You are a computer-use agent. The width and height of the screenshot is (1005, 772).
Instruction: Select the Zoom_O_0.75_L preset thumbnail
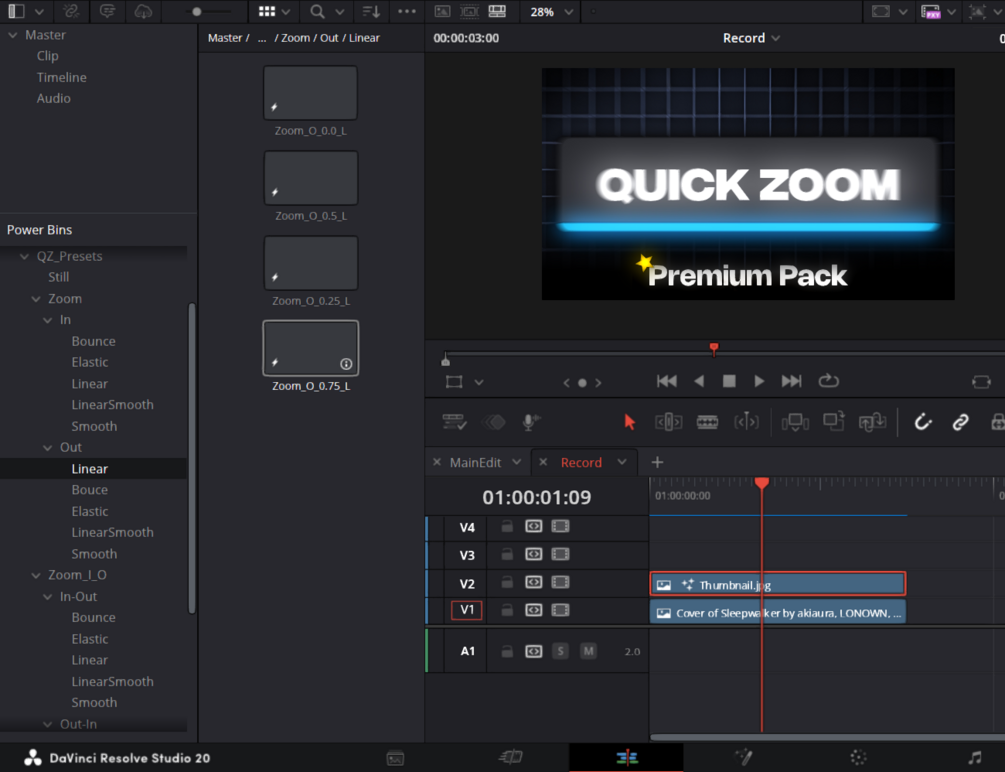tap(311, 348)
